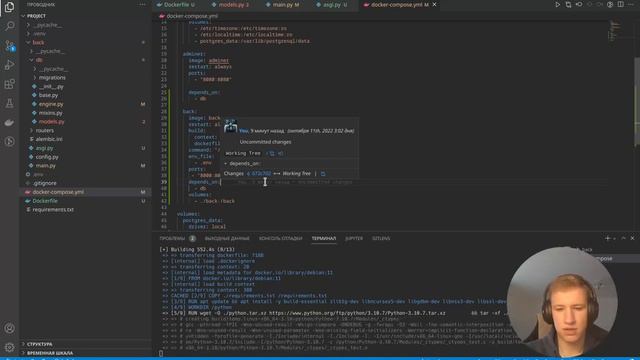Screen dimensions: 640x360
Task: Open the ВЫХОДНЫЕ ДАННЫЕ panel tab
Action: click(x=227, y=238)
